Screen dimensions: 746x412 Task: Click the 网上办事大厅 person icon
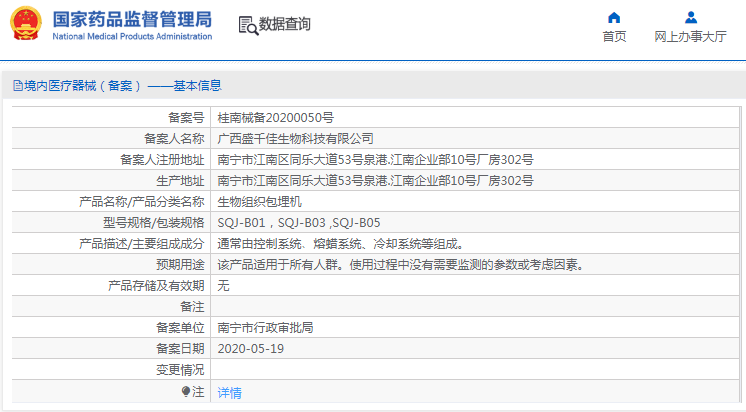[x=690, y=17]
